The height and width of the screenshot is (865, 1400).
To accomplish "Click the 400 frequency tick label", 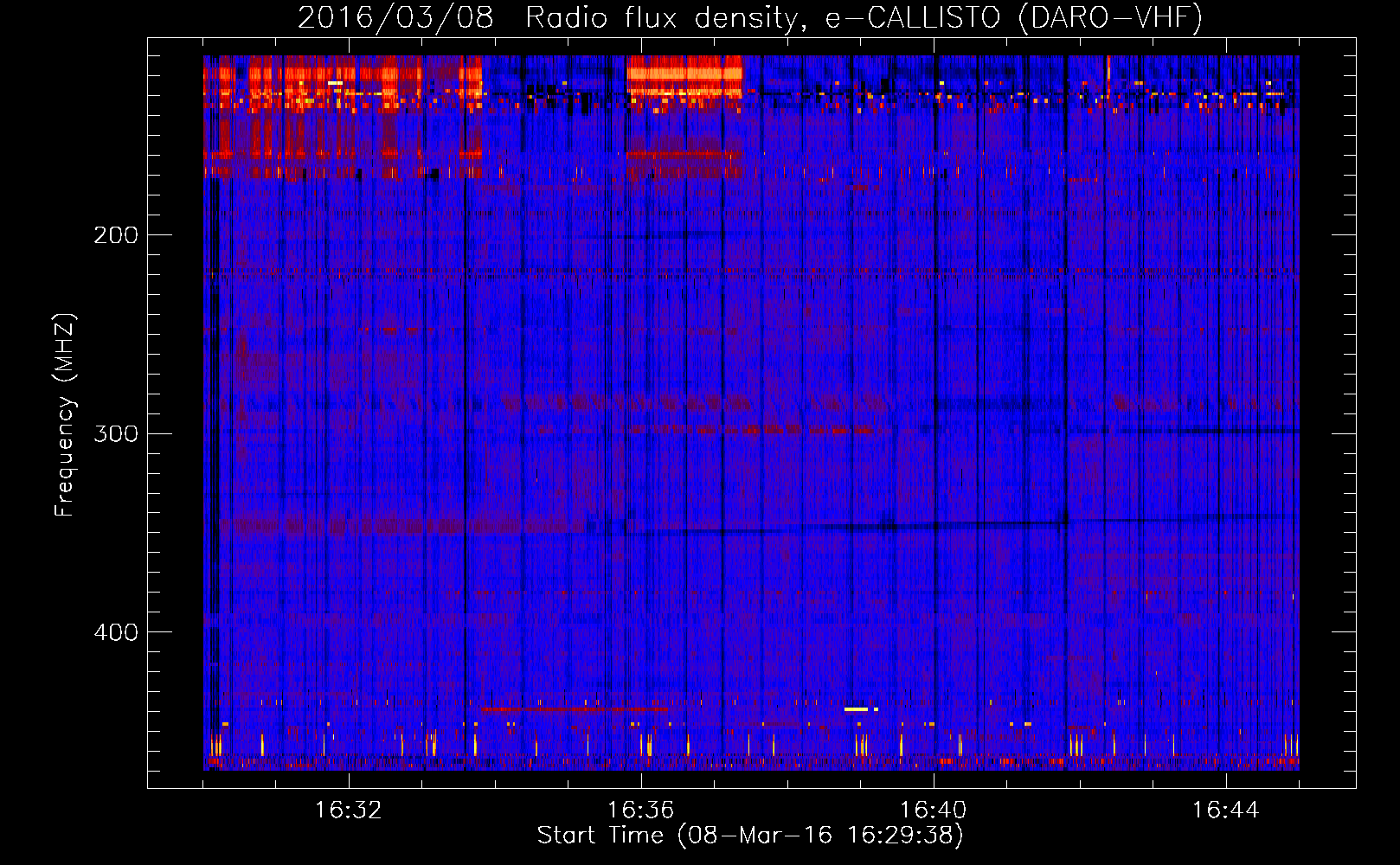I will pyautogui.click(x=116, y=631).
